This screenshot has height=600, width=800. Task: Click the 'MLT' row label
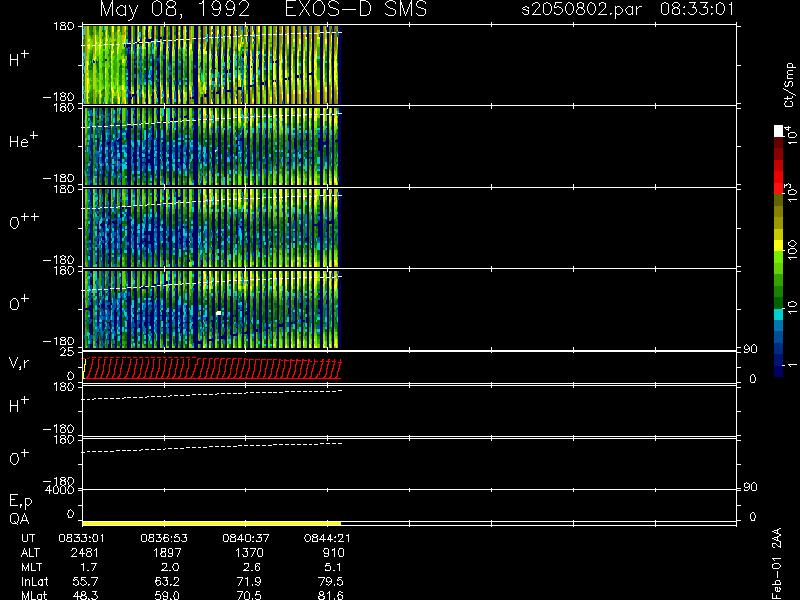point(31,567)
